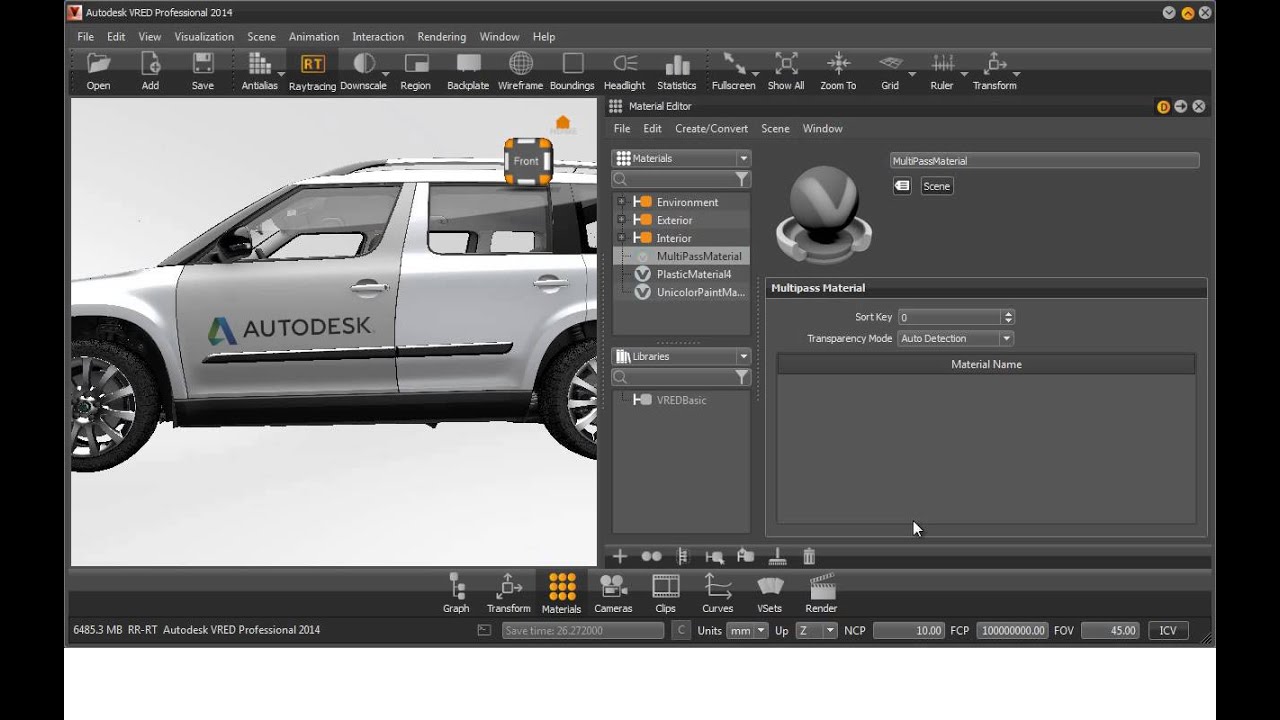
Task: Click the Sort Key stepper arrows
Action: tap(1007, 317)
